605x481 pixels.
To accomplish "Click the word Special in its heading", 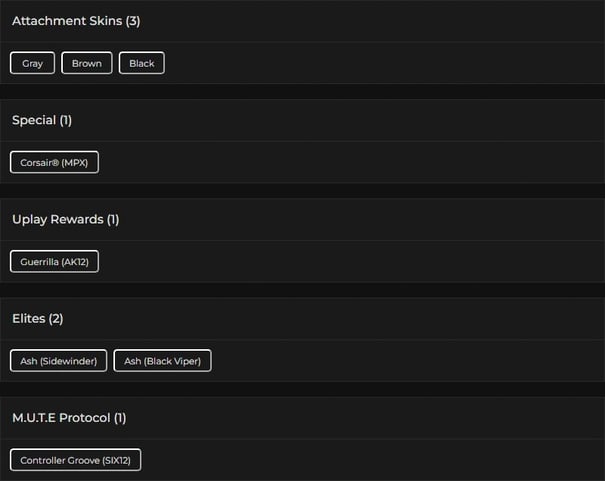I will pyautogui.click(x=33, y=120).
